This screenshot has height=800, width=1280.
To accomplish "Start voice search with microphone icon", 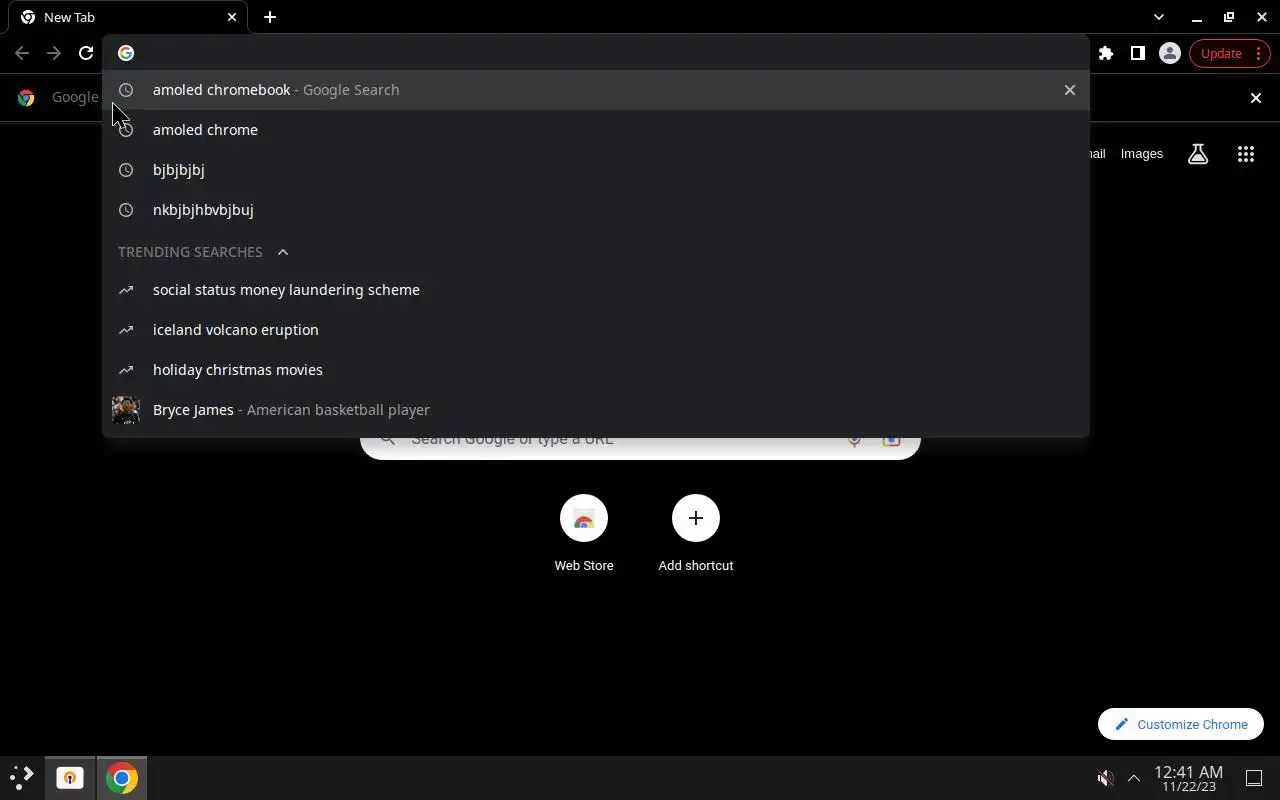I will pyautogui.click(x=854, y=442).
